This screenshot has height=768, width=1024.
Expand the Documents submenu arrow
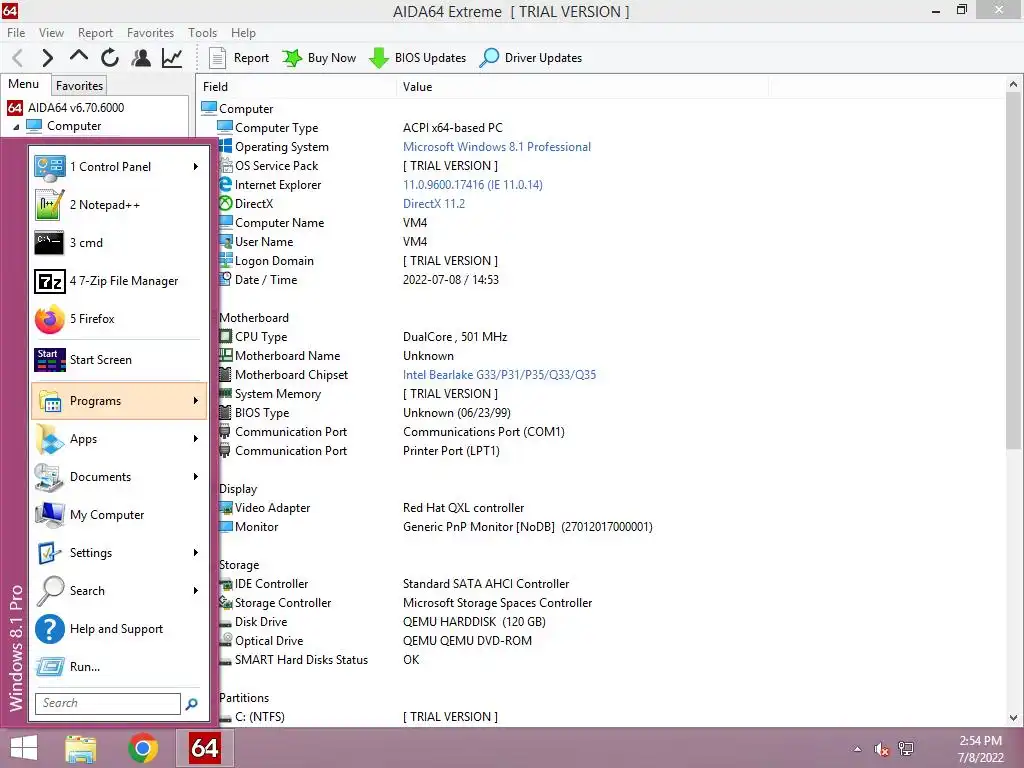click(x=195, y=477)
